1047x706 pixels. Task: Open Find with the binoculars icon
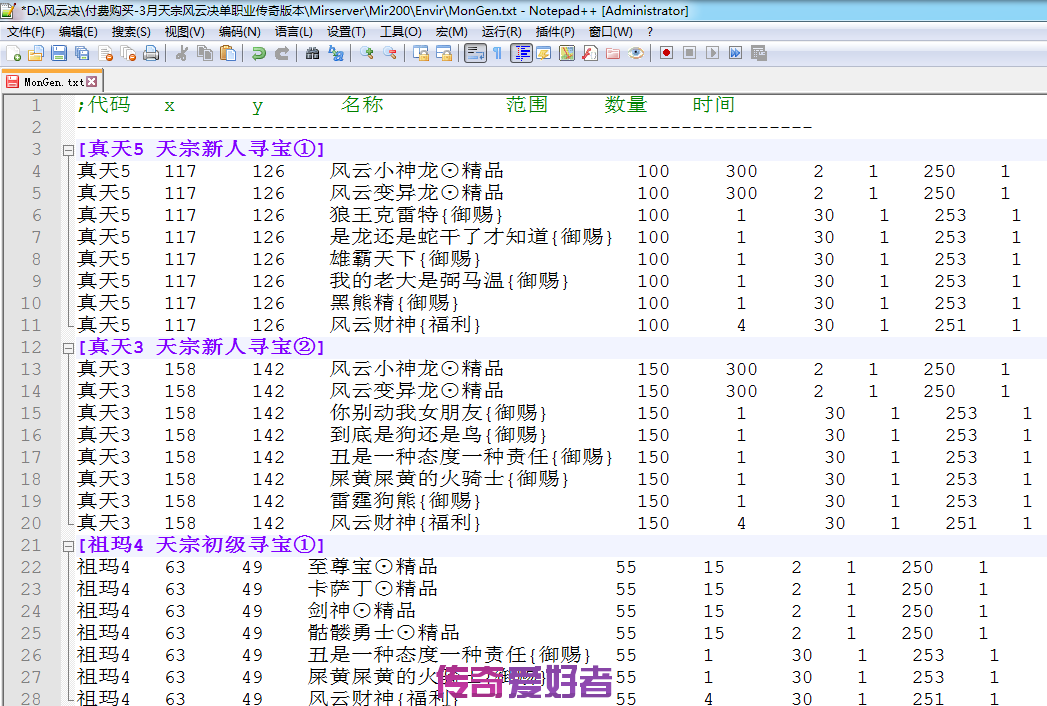pos(312,53)
